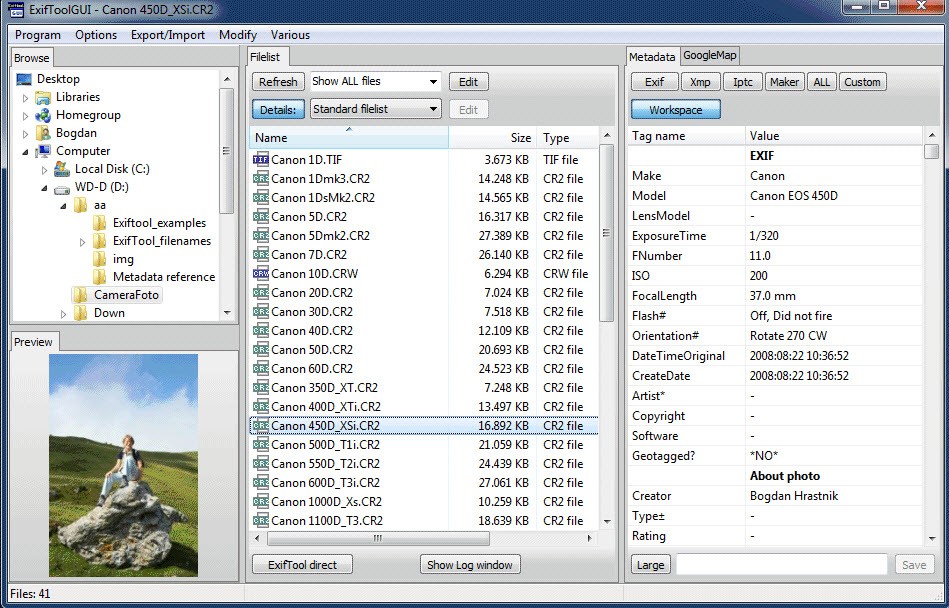
Task: Click the CR2 icon beside Canon 5D.CR2
Action: tap(261, 217)
